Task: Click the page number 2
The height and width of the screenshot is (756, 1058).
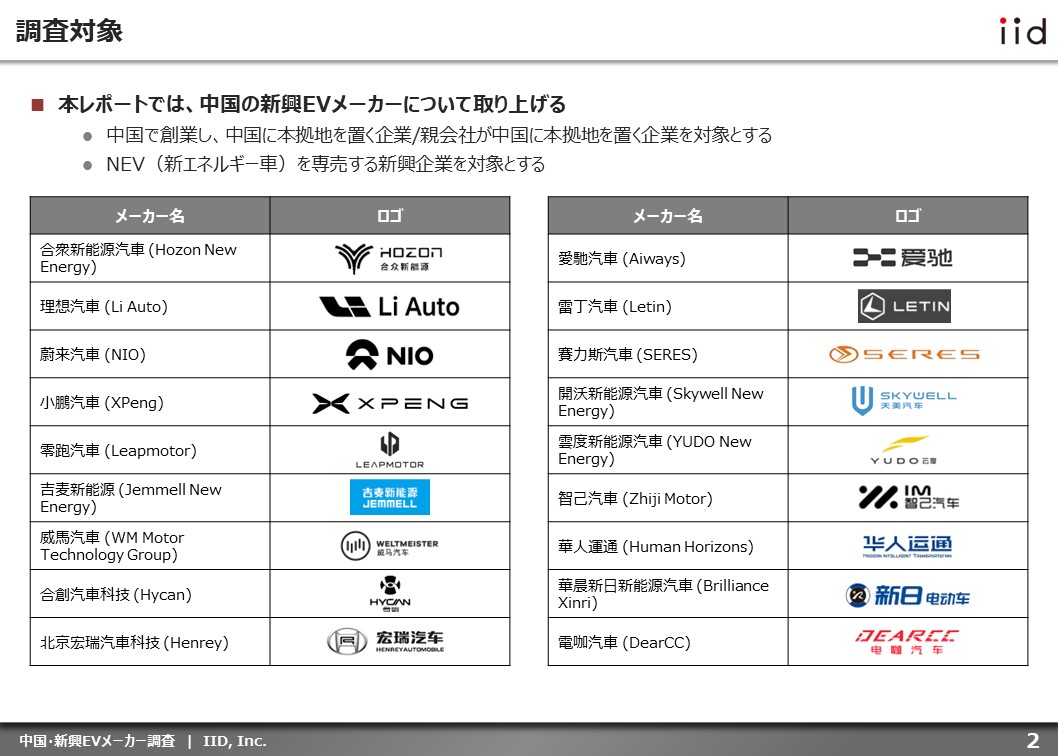Action: [1032, 740]
